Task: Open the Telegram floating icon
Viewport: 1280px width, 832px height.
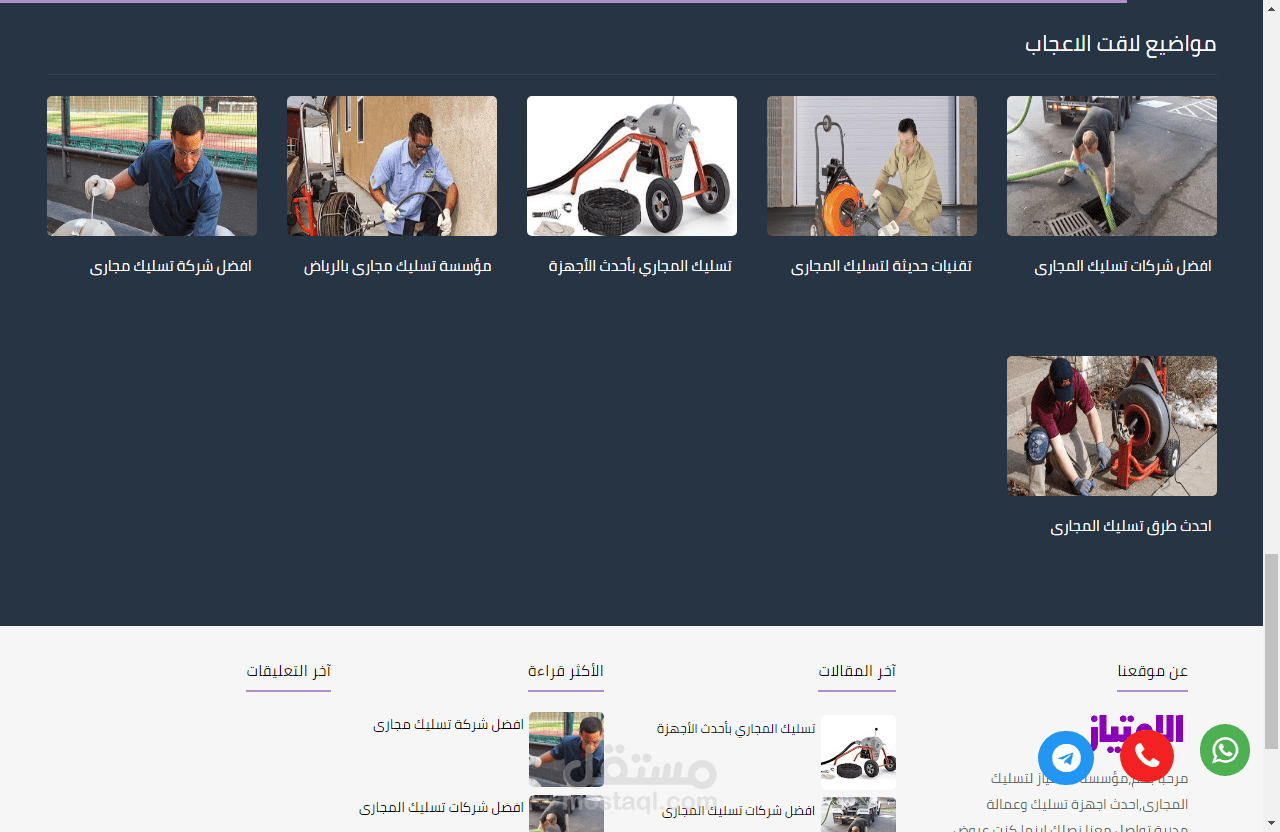Action: 1067,757
